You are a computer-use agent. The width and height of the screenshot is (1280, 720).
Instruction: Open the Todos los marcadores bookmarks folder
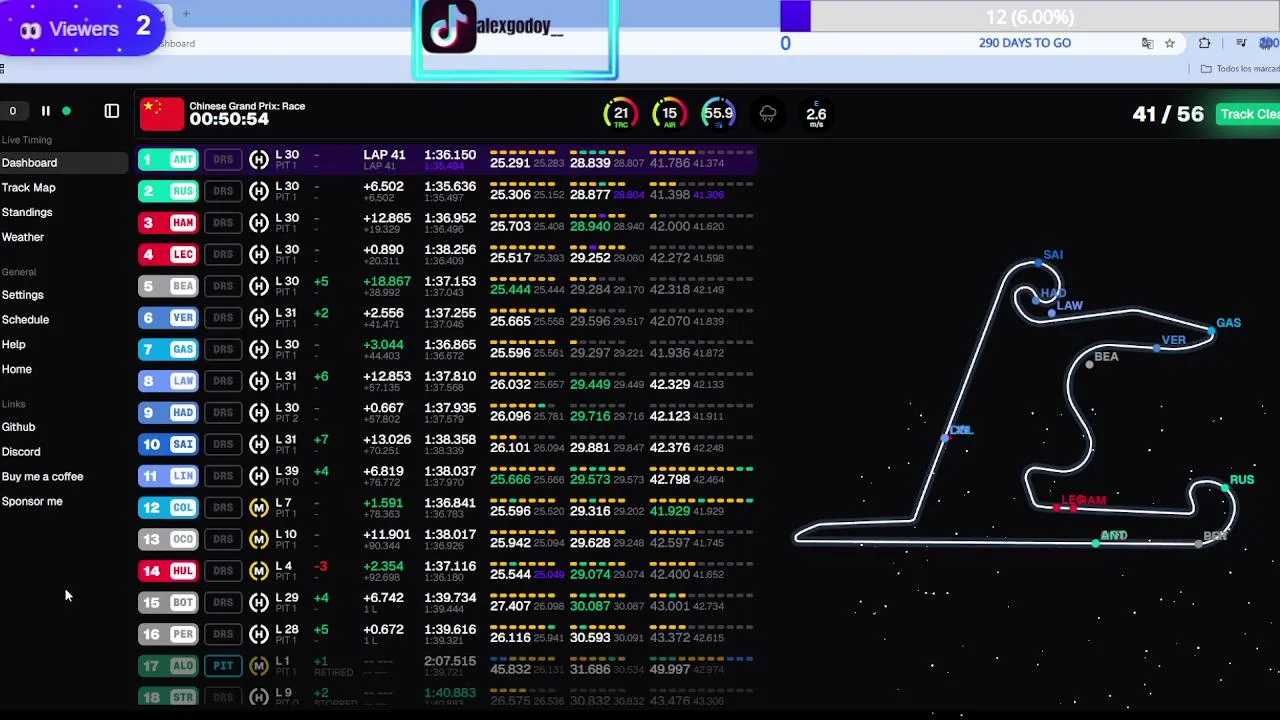(x=1239, y=69)
